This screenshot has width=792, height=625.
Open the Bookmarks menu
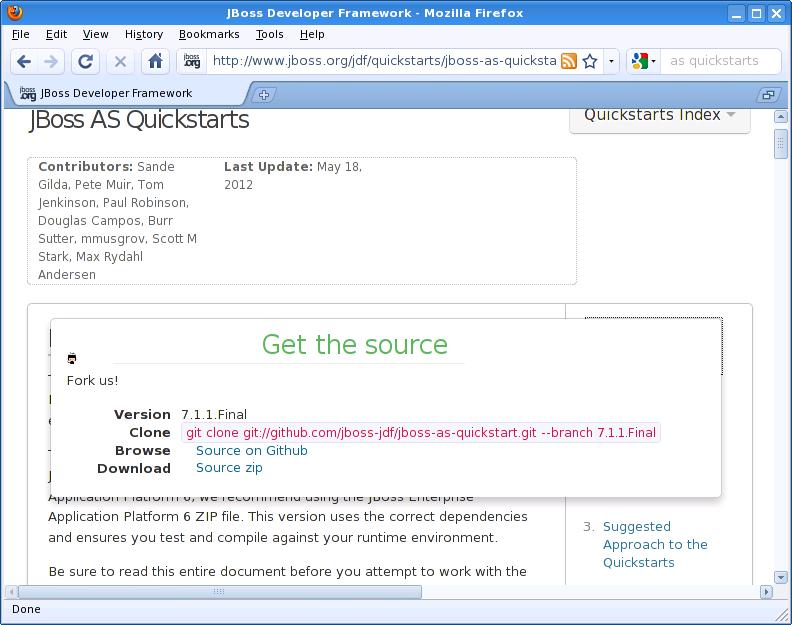click(209, 34)
